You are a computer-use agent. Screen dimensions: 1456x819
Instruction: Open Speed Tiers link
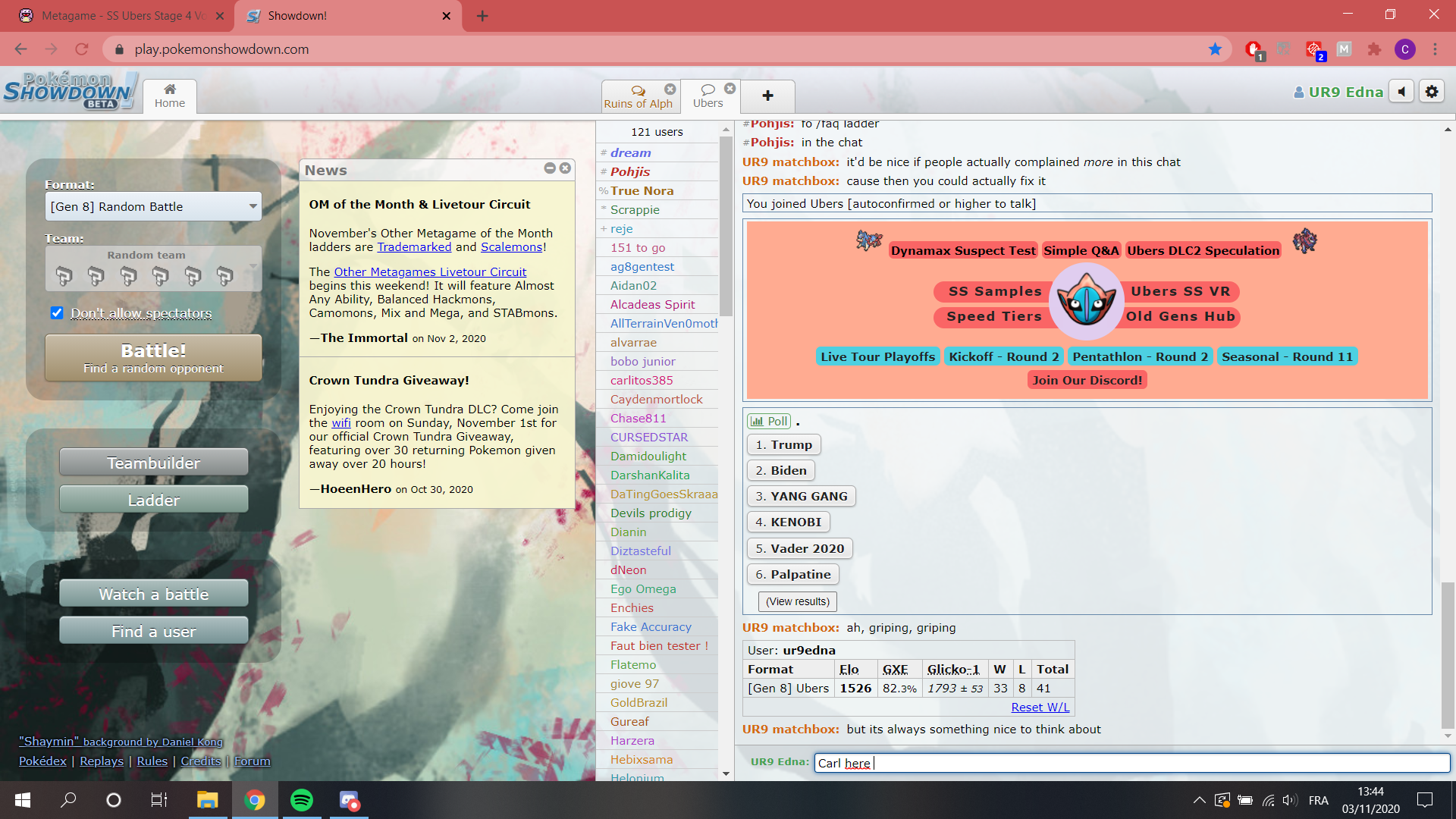pyautogui.click(x=994, y=316)
